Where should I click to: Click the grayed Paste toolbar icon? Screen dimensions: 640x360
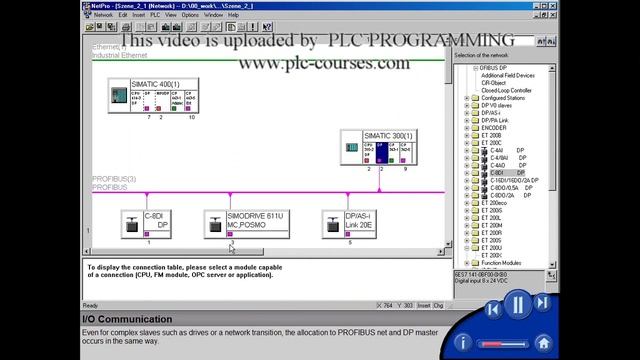(151, 27)
